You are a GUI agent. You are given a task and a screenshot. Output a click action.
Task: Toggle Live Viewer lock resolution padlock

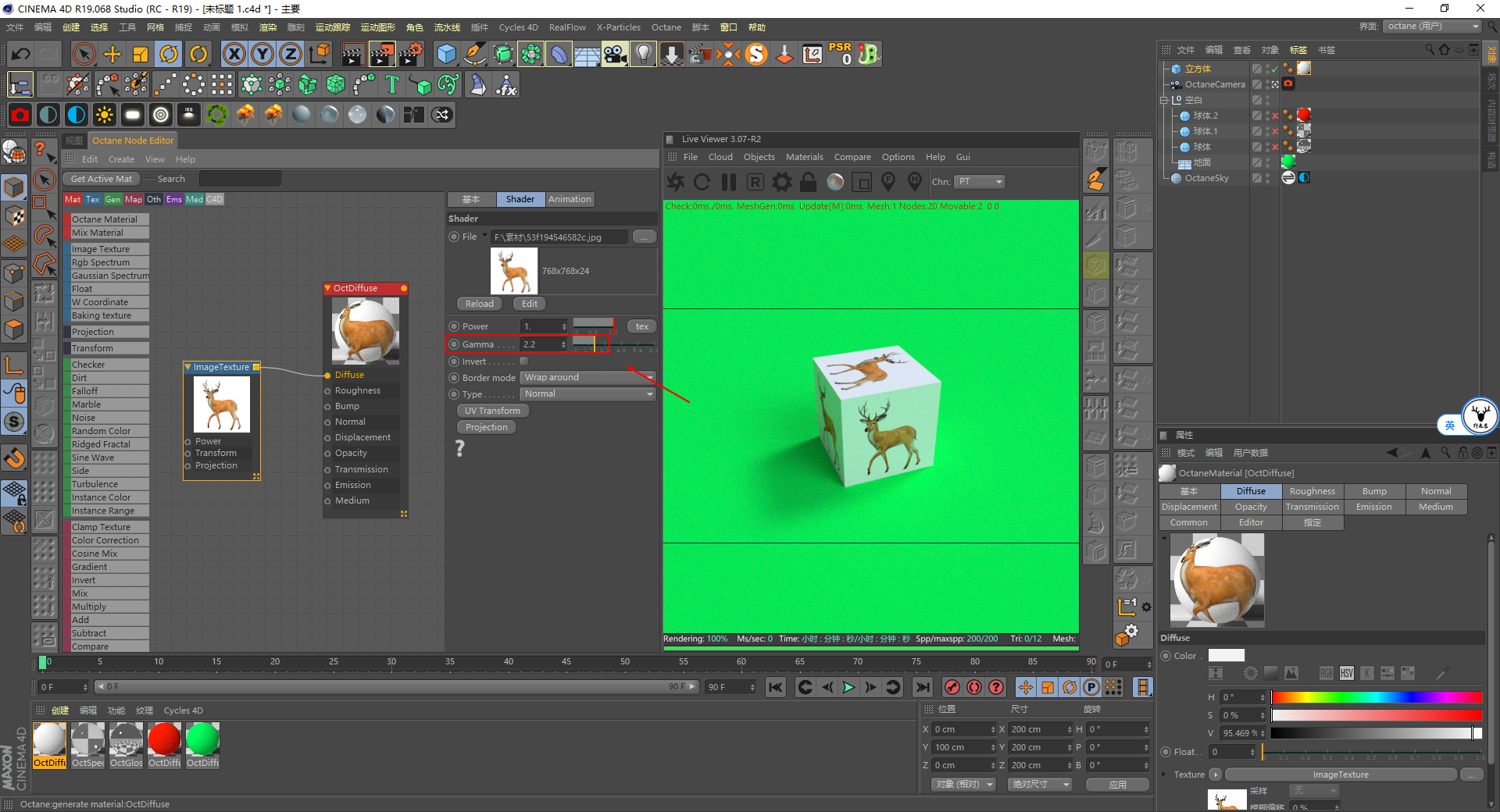click(809, 182)
